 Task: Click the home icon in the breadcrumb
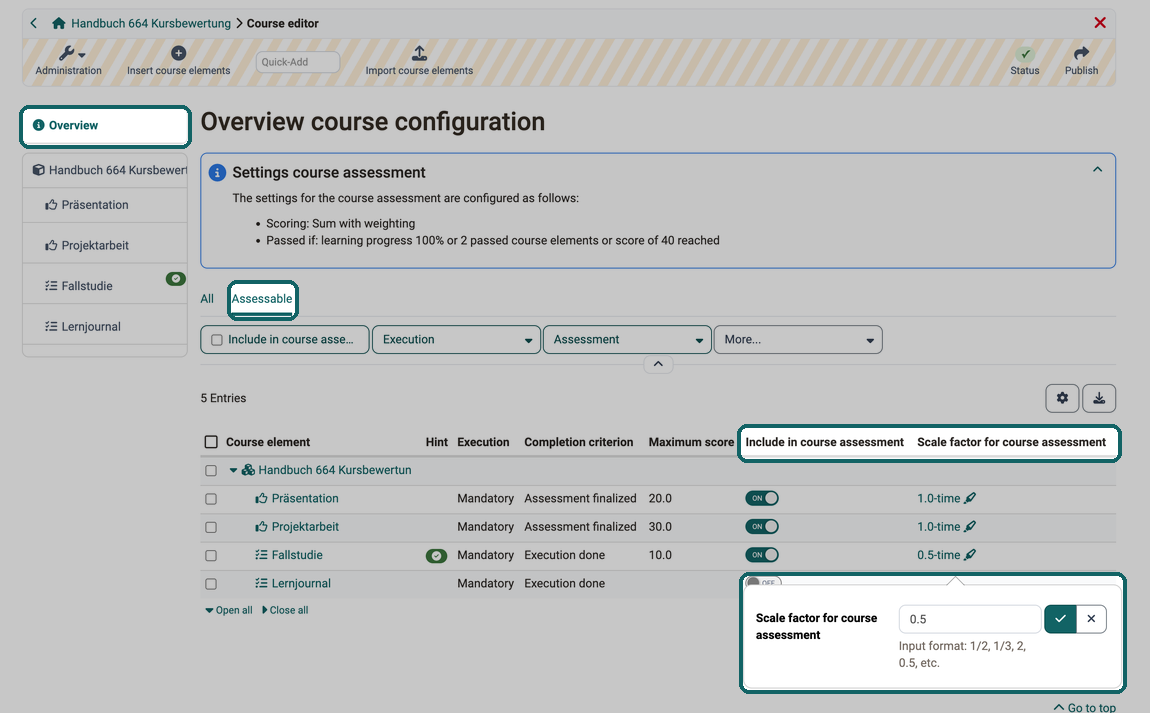coord(59,23)
